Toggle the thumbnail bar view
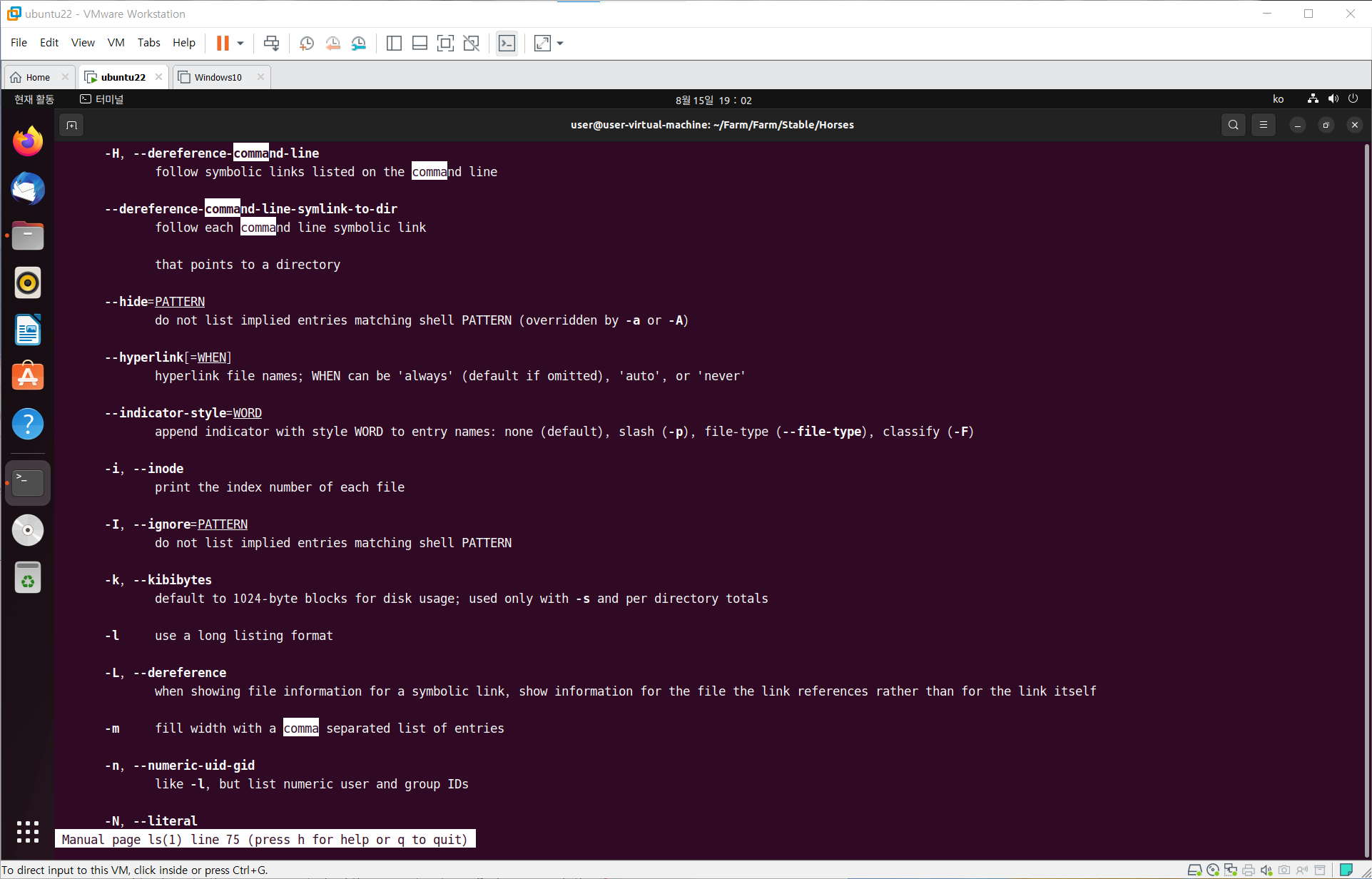The height and width of the screenshot is (879, 1372). [x=420, y=44]
